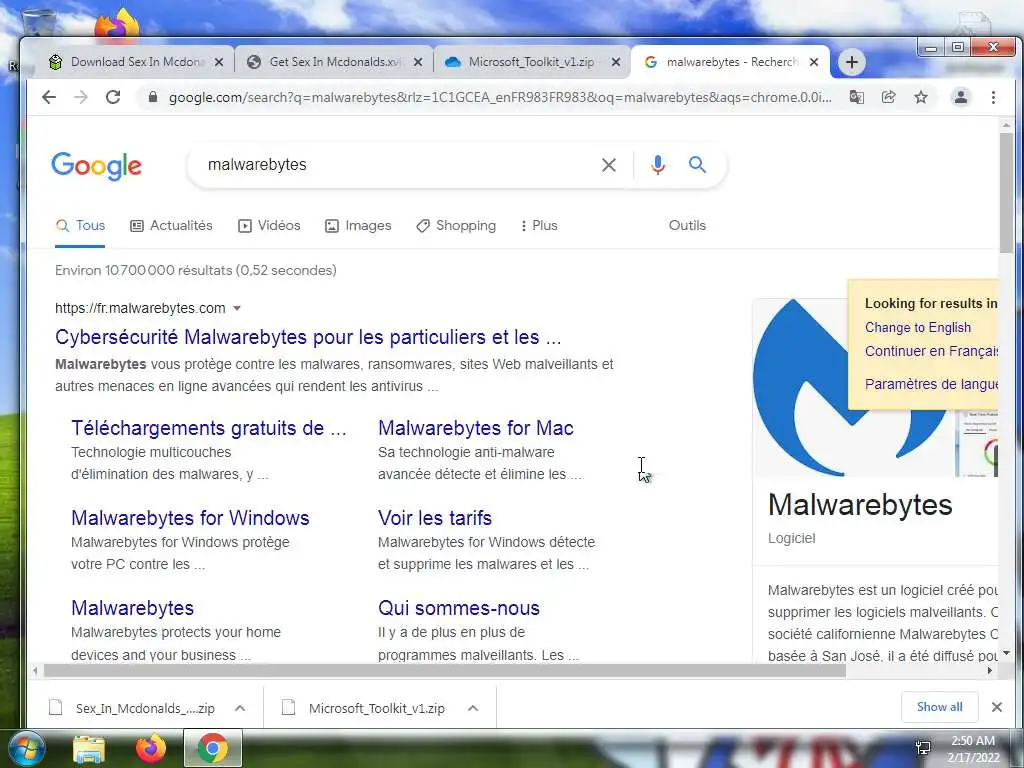
Task: Click the taskbar clock showing 2:50 AM
Action: [x=973, y=749]
